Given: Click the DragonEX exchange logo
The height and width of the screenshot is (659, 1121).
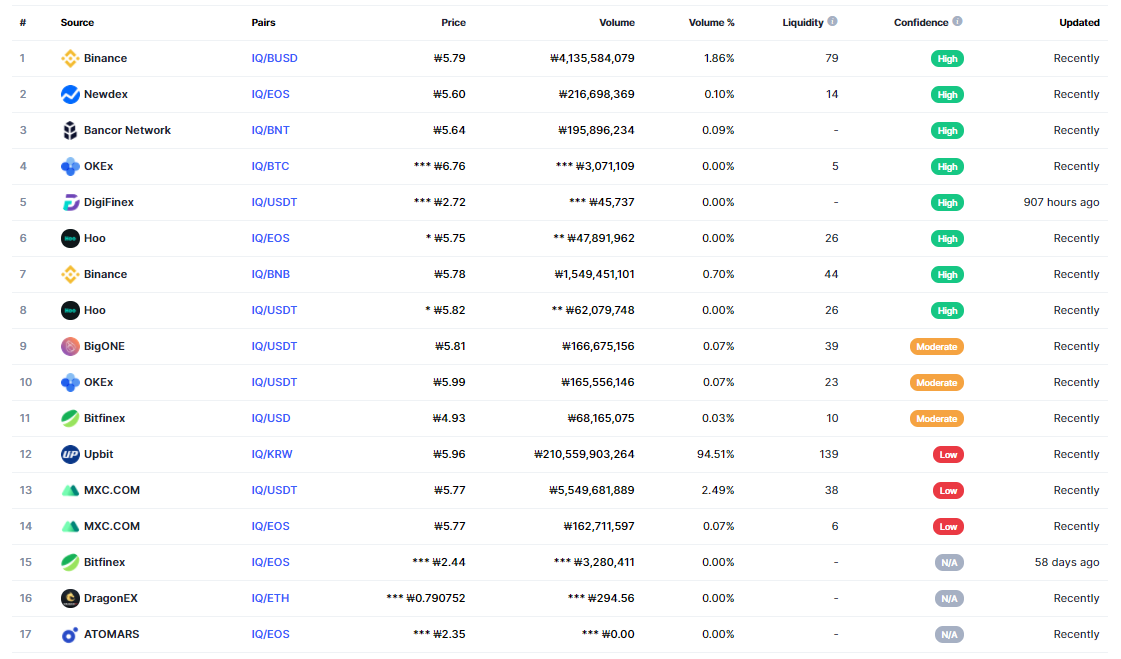Looking at the screenshot, I should [x=70, y=598].
